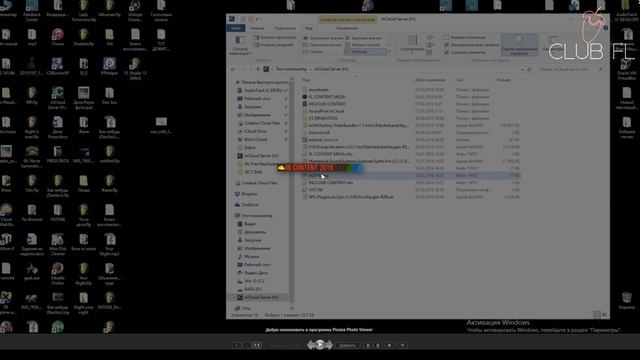
Task: Choose the Список layout option
Action: (313, 52)
